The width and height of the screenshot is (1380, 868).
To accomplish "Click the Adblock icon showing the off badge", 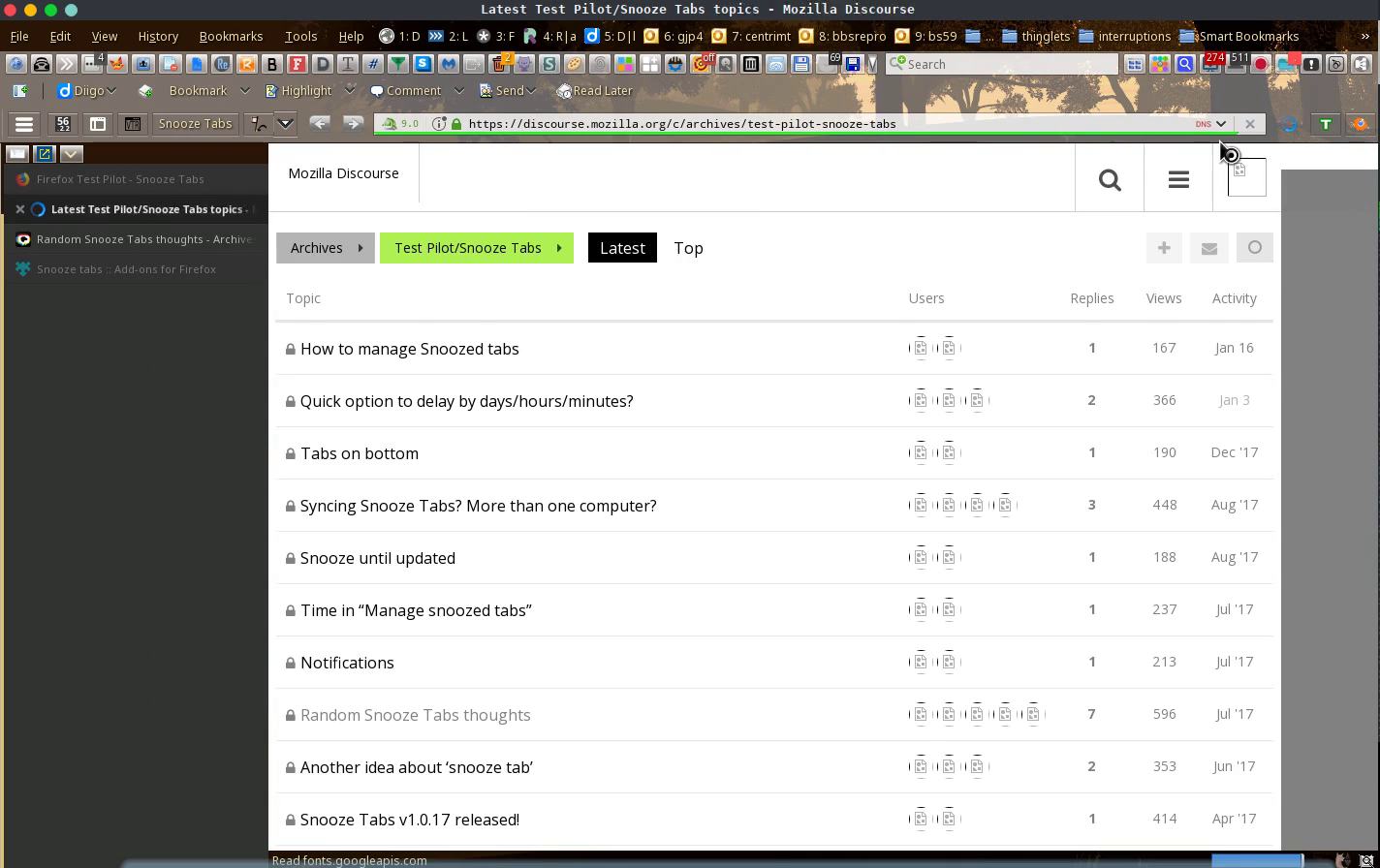I will coord(703,64).
